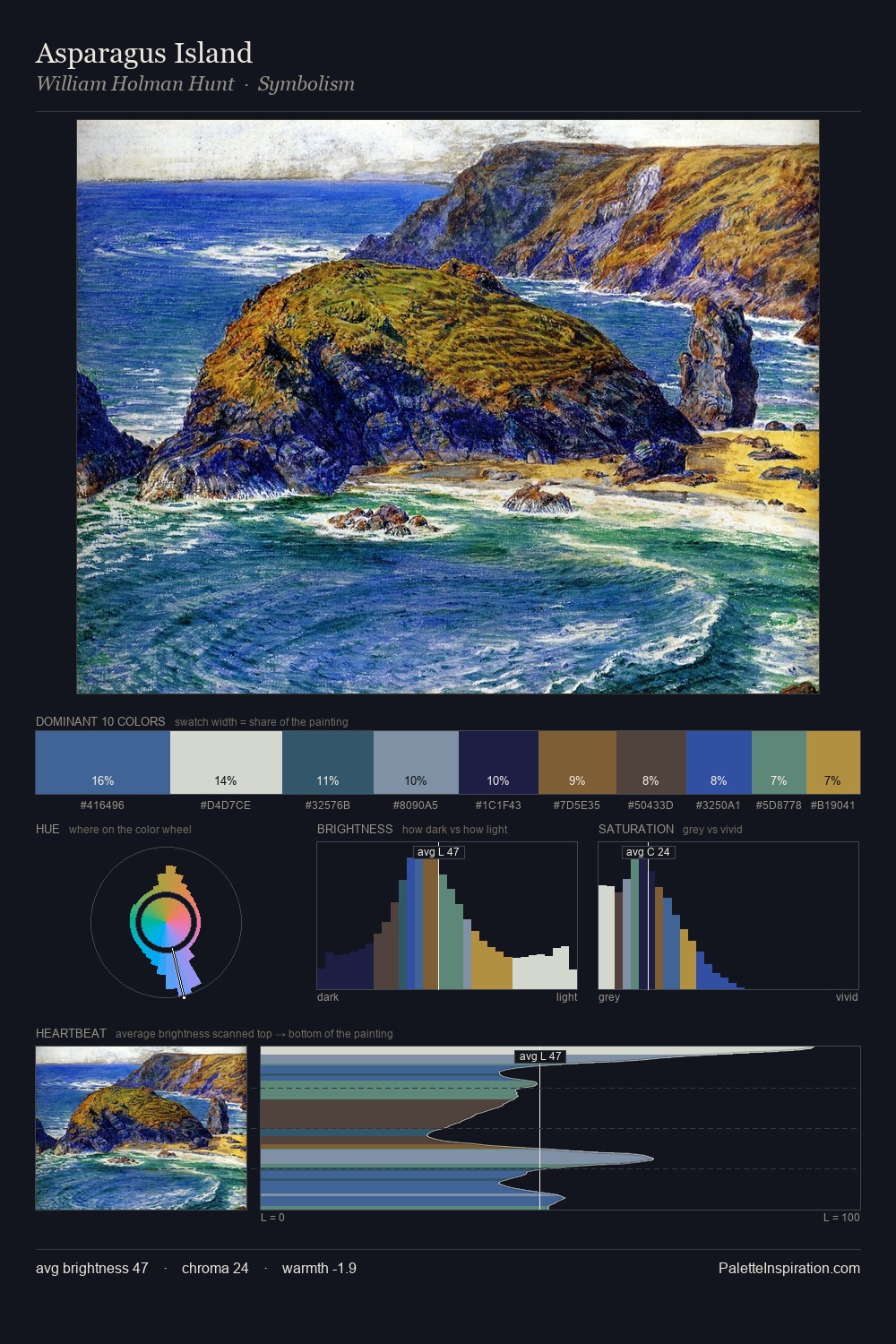Click the saturation histogram chart
The image size is (896, 1344).
click(728, 916)
